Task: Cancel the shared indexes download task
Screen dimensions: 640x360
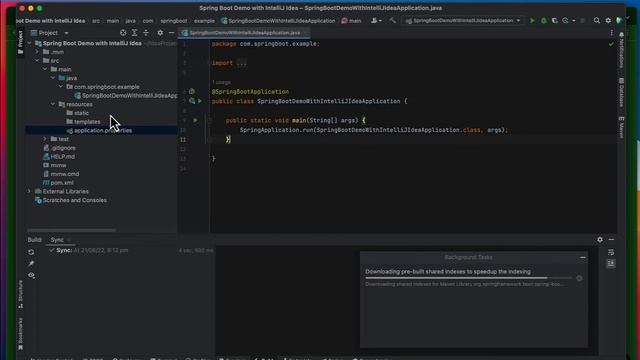Action: [579, 278]
